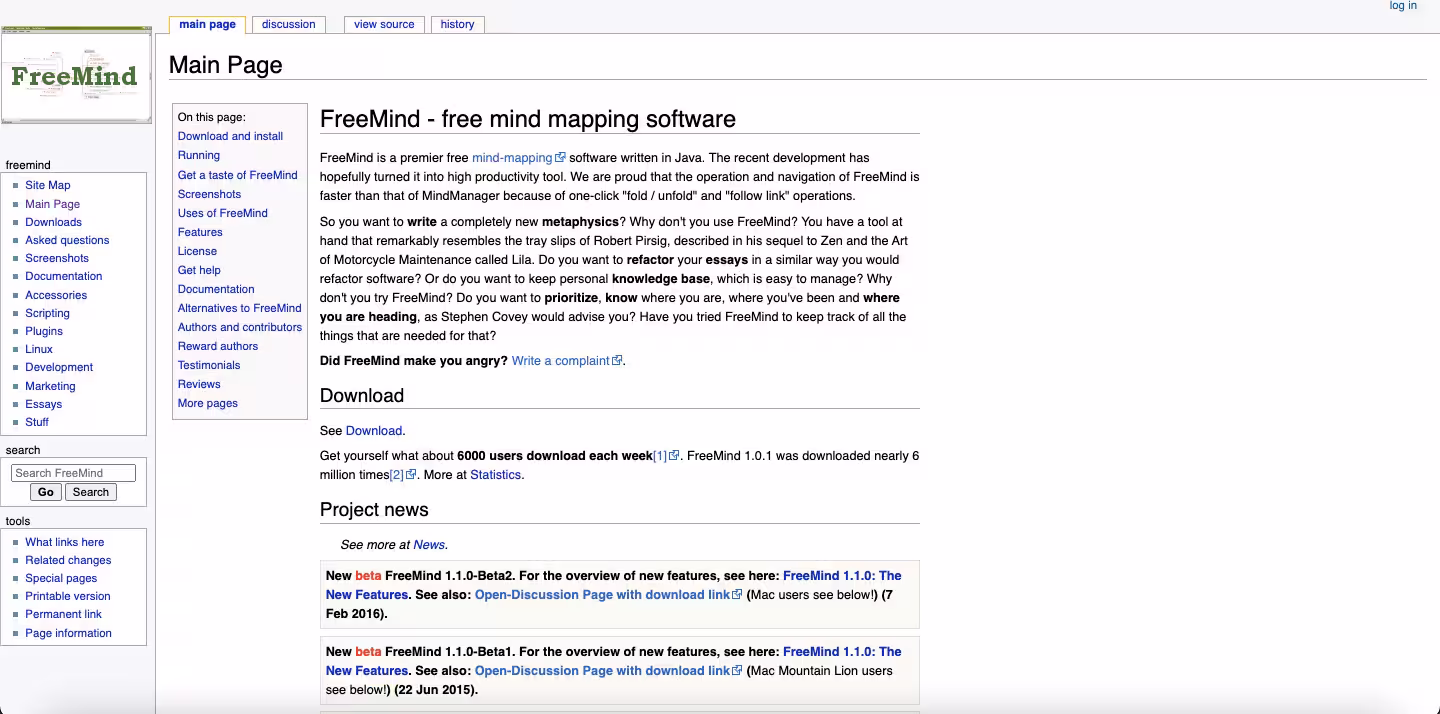Viewport: 1440px width, 714px height.
Task: Switch to the discussion tab
Action: (288, 24)
